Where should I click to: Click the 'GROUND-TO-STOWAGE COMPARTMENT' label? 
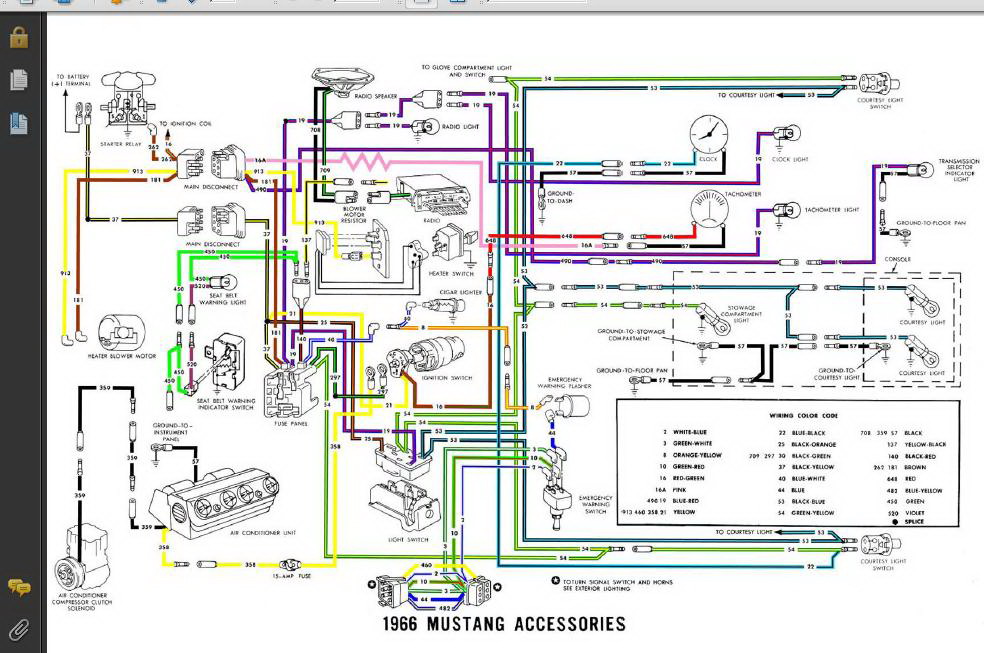click(x=631, y=334)
